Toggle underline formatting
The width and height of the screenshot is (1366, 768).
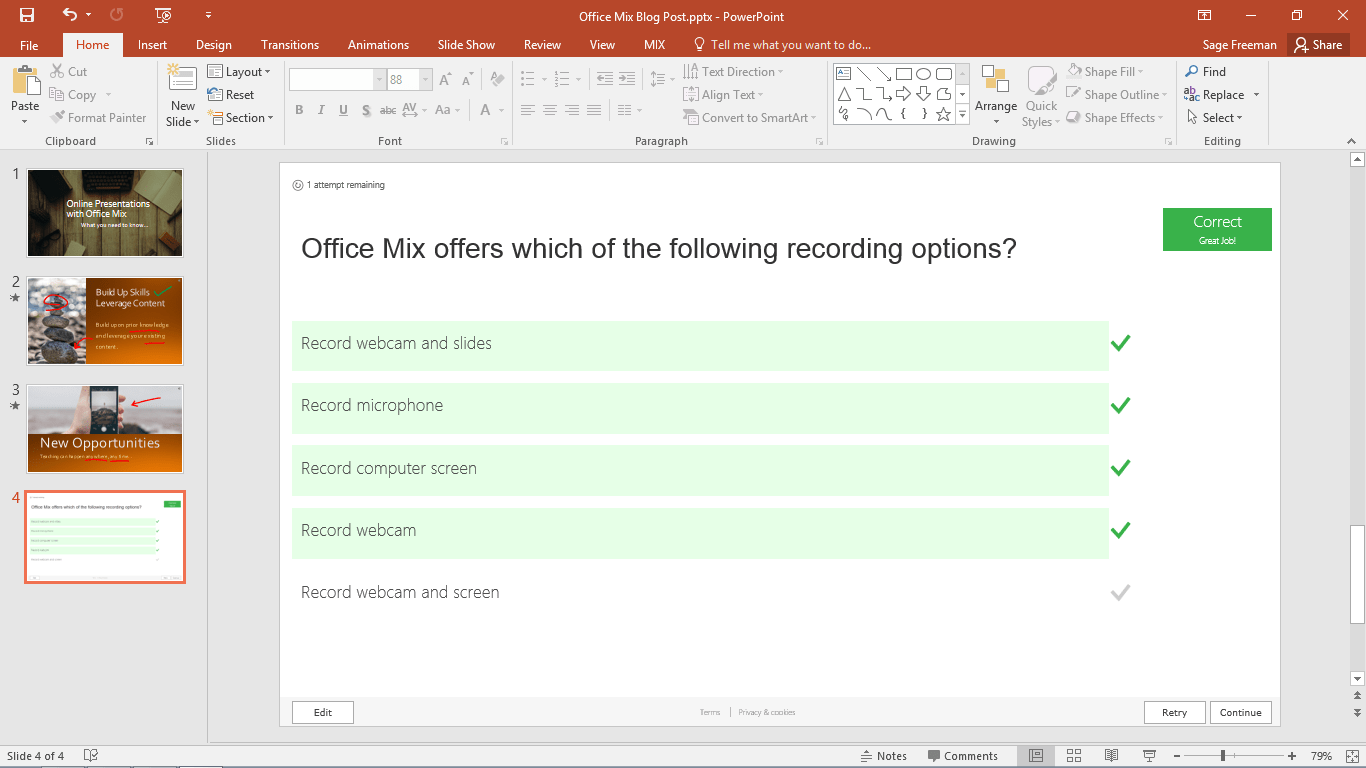(343, 110)
